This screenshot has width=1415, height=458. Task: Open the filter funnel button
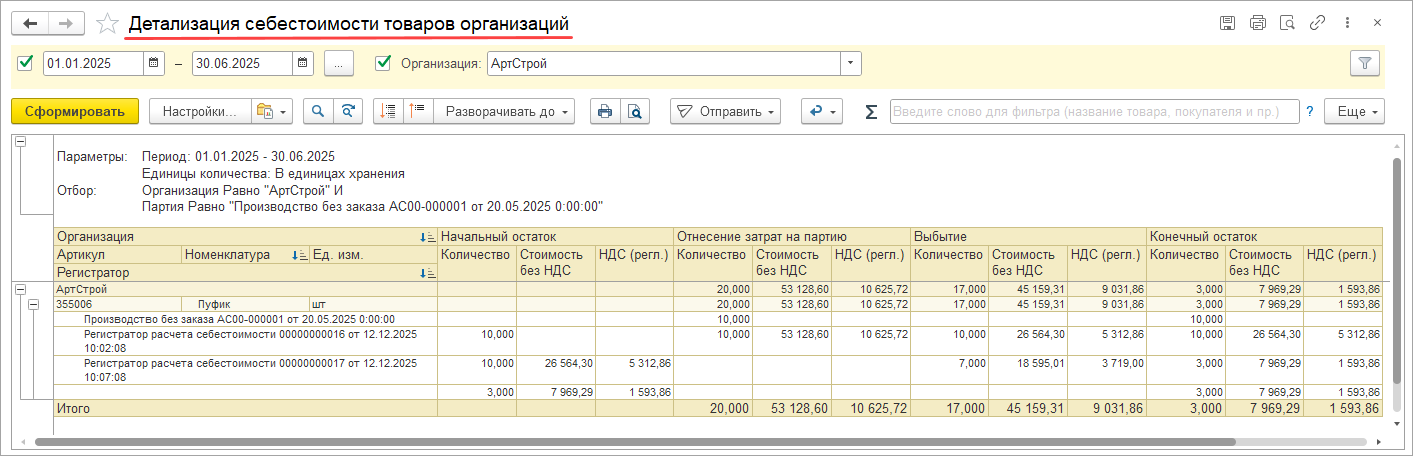tap(1364, 63)
